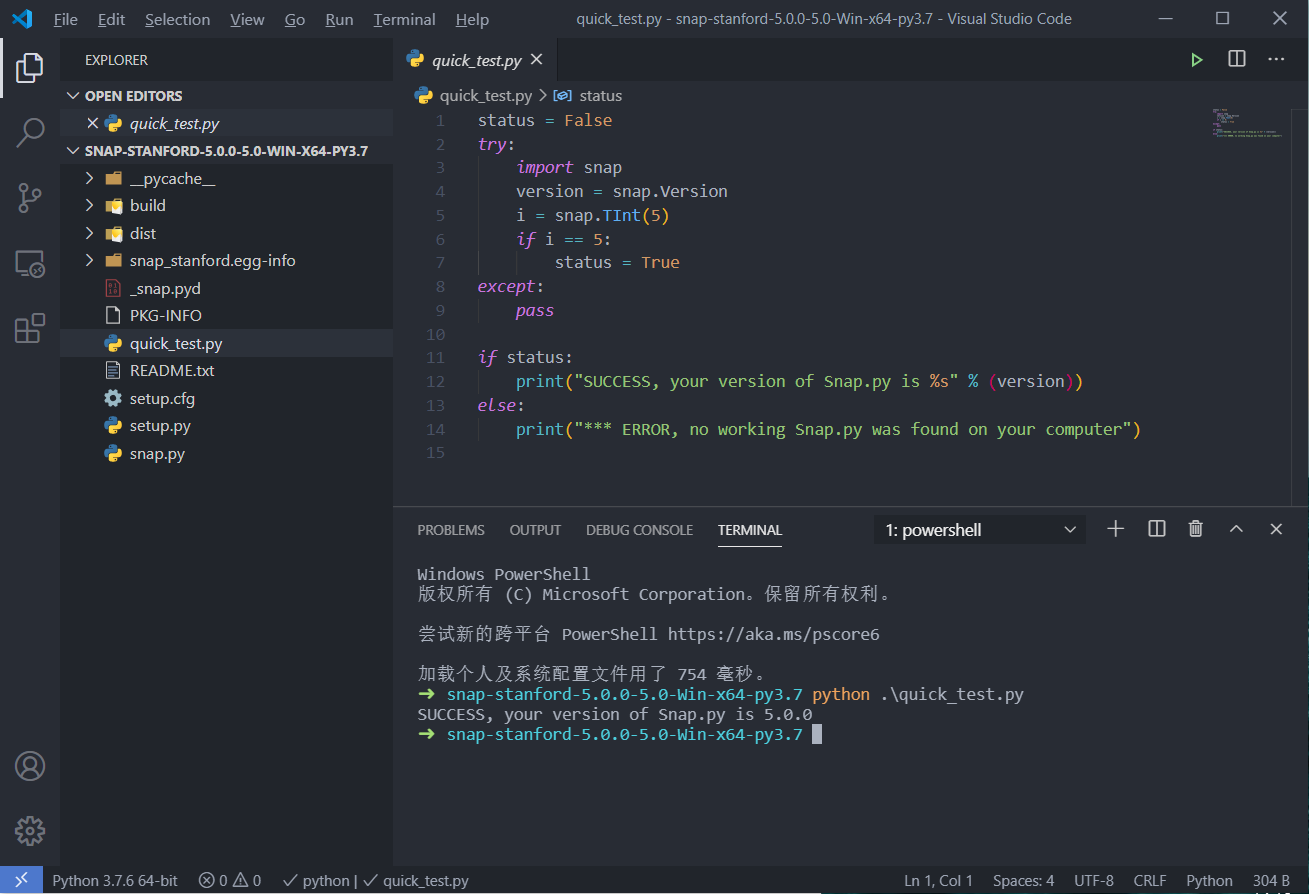Split the terminal pane
Viewport: 1309px width, 894px height.
pyautogui.click(x=1156, y=528)
